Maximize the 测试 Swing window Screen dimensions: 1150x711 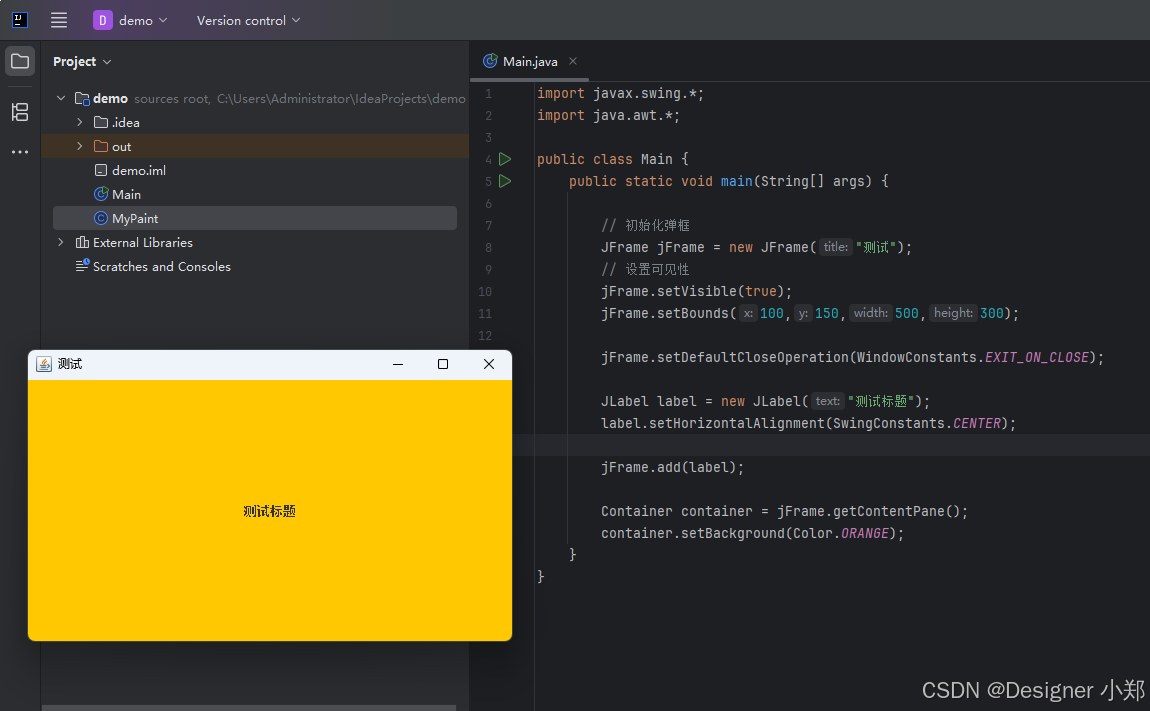click(443, 364)
